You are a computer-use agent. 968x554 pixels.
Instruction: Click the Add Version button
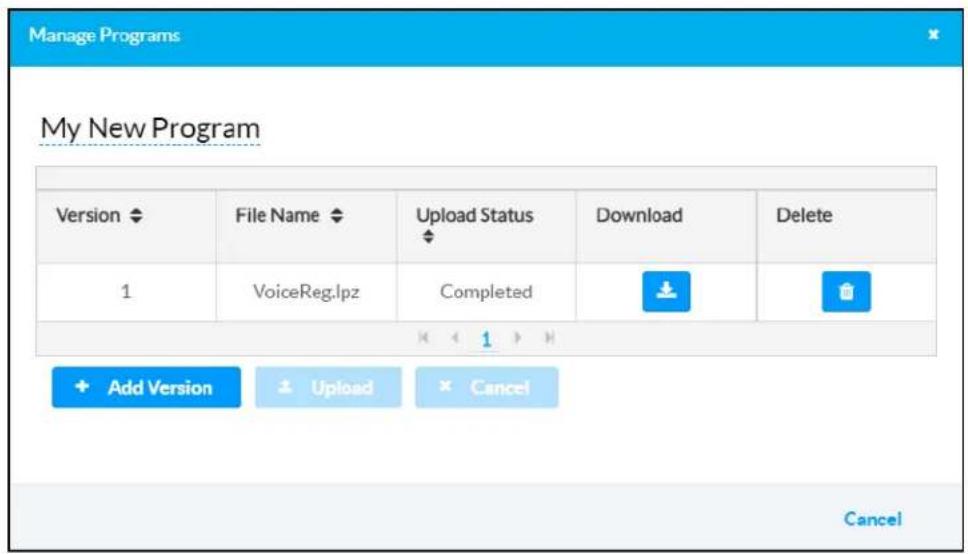(x=146, y=387)
